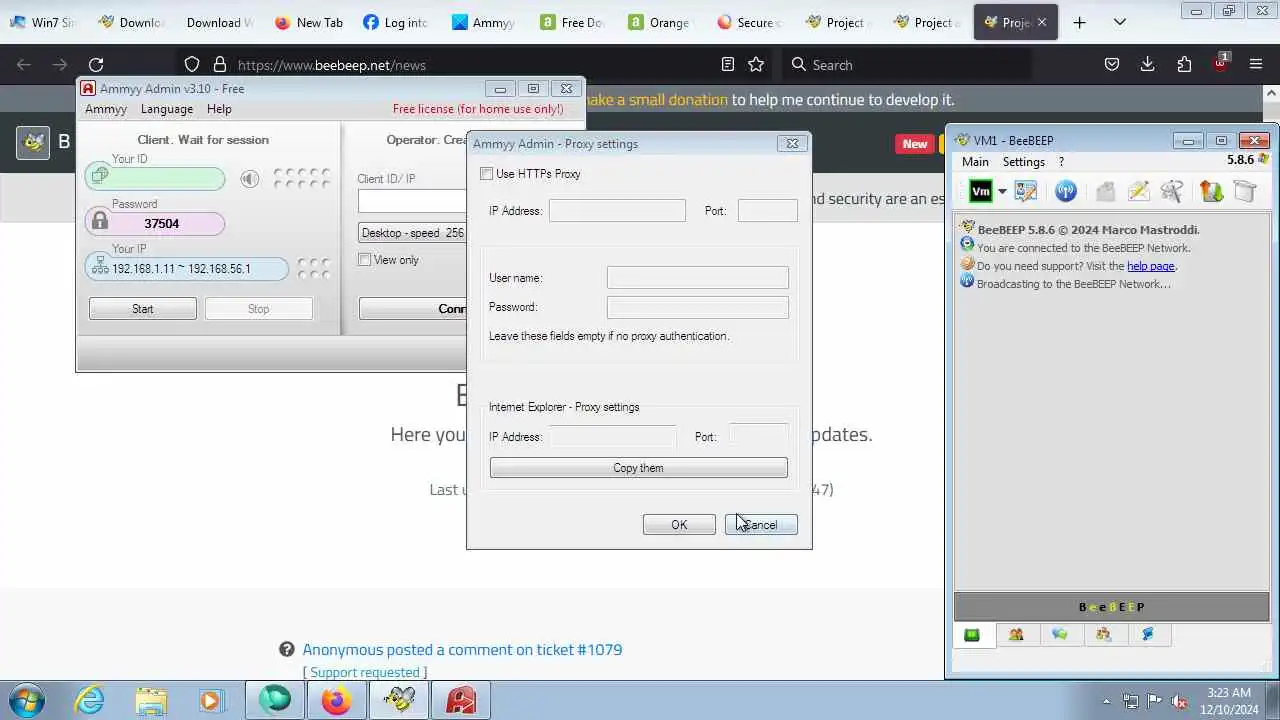Click the proxy User name field
This screenshot has height=720, width=1280.
[x=697, y=277]
